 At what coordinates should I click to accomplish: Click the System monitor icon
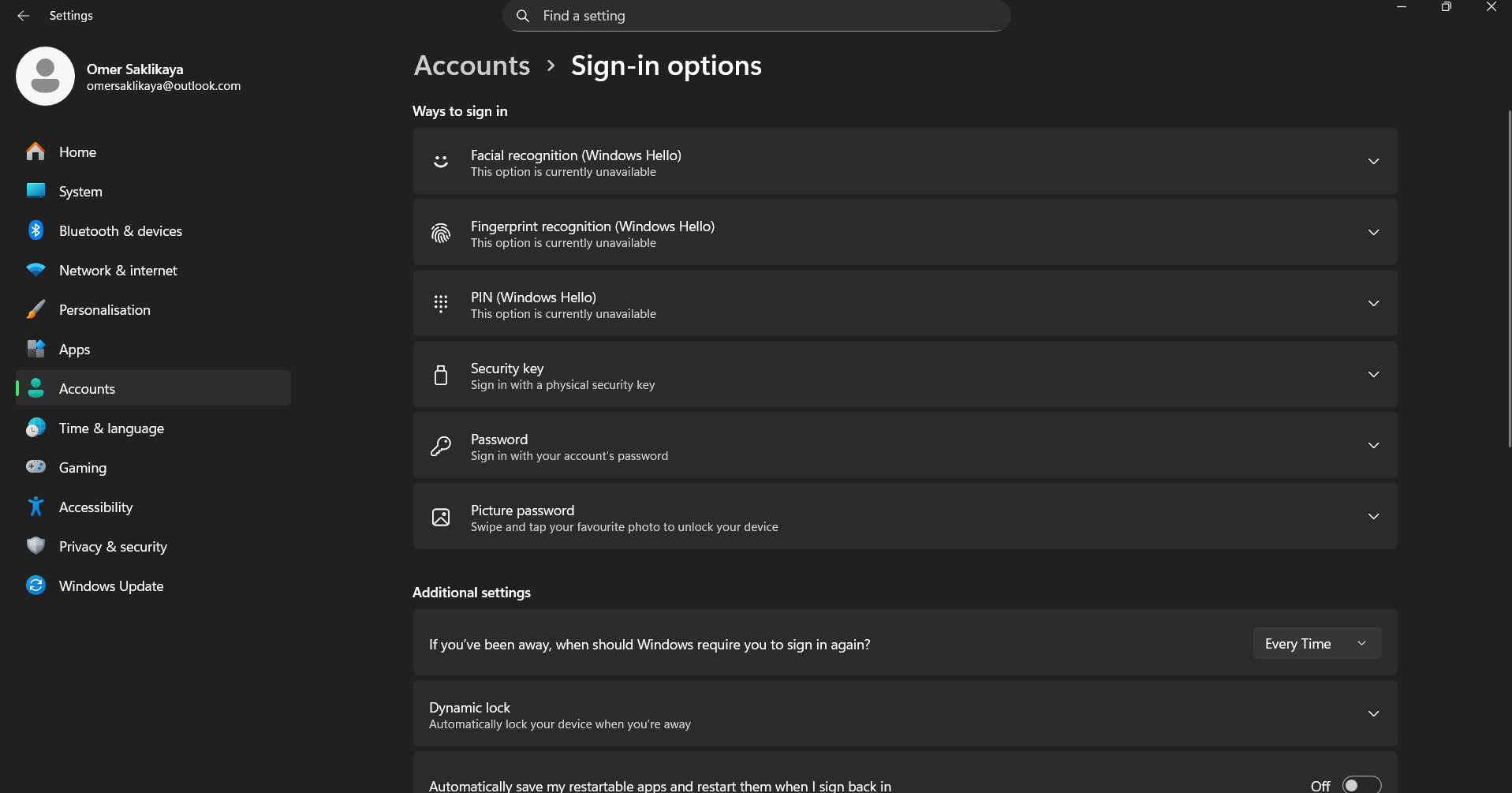(x=35, y=191)
